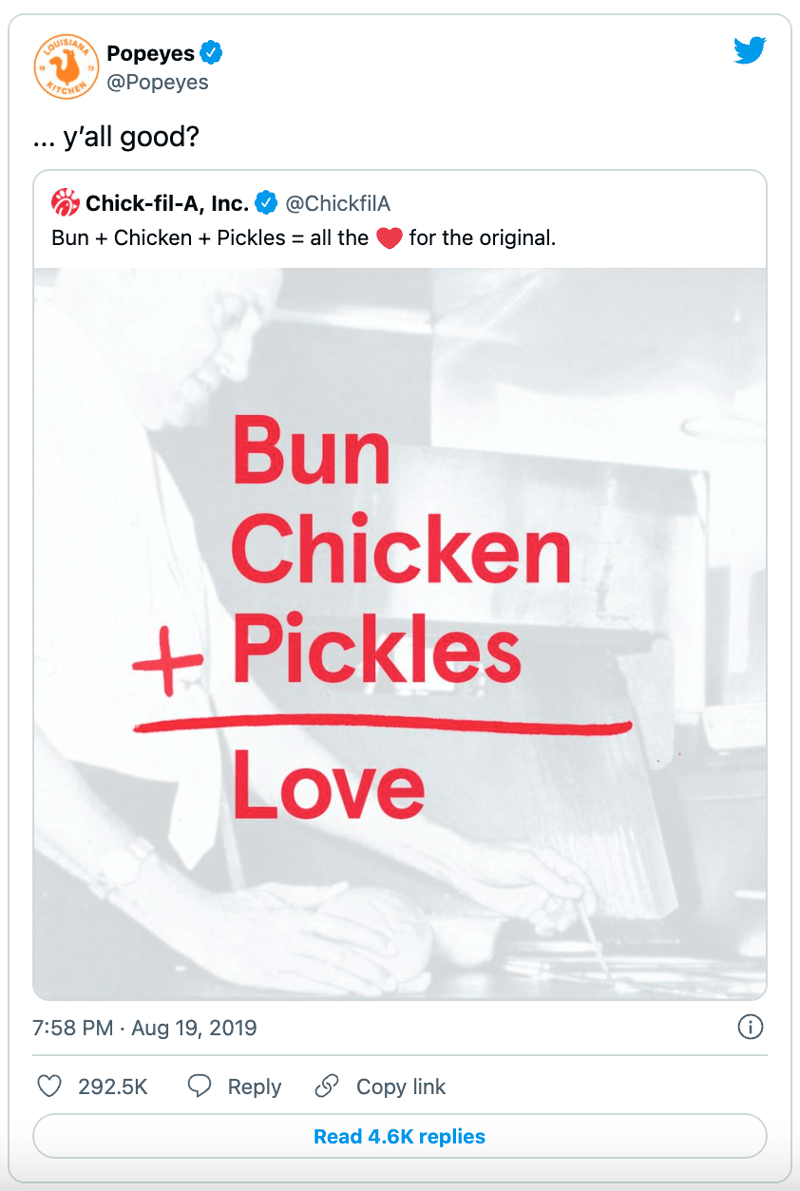Open the Popeyes display name
The width and height of the screenshot is (800, 1191).
pos(151,53)
